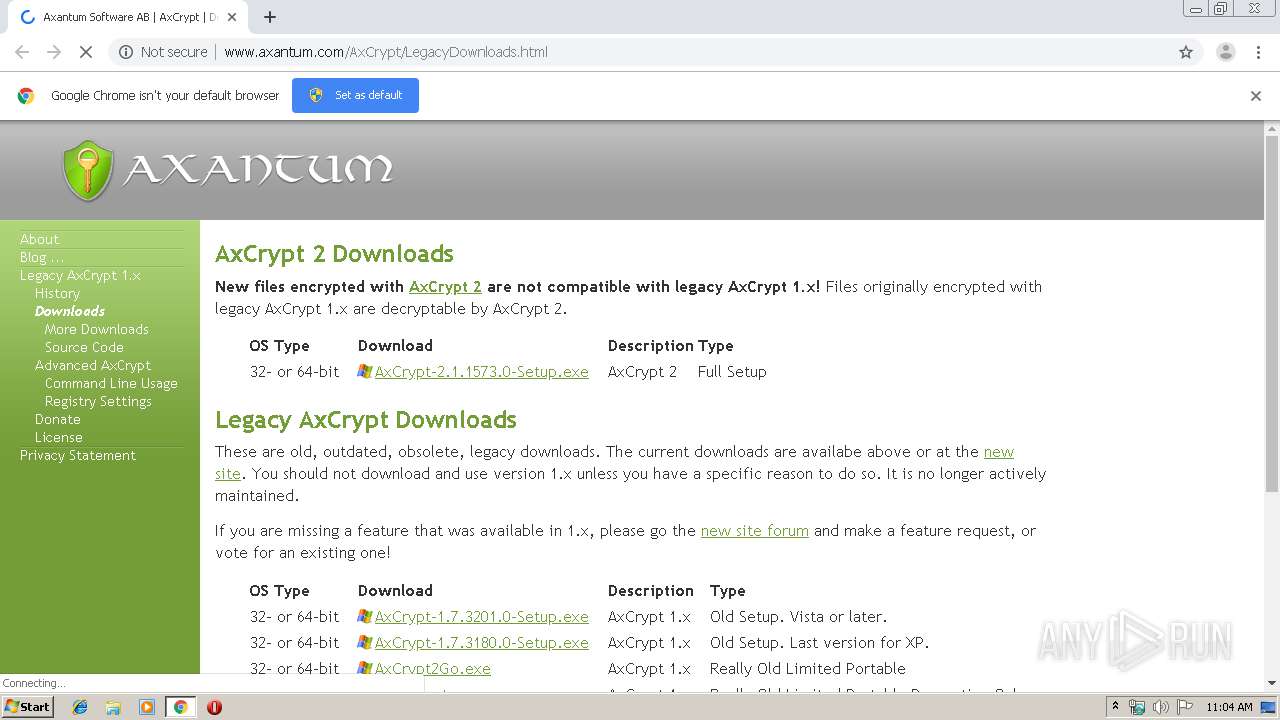Screen dimensions: 1280x720
Task: Click 'Old Setup. Last version for XP.' text
Action: tap(819, 642)
